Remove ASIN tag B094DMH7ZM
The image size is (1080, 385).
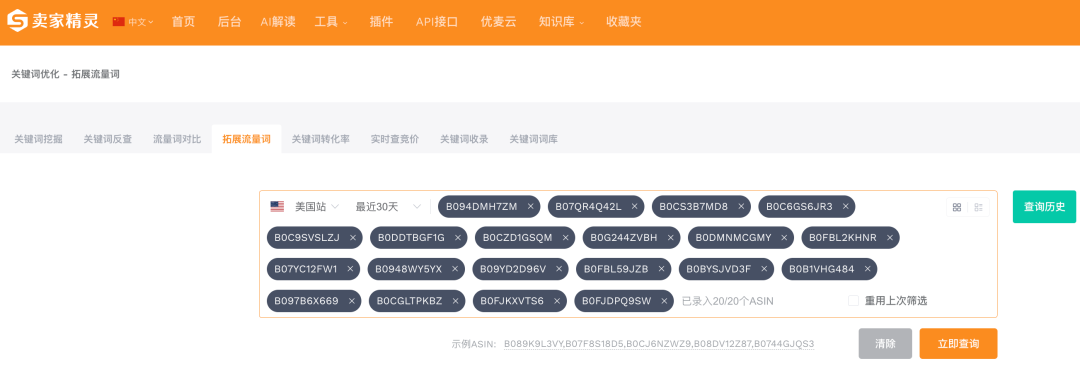point(530,207)
